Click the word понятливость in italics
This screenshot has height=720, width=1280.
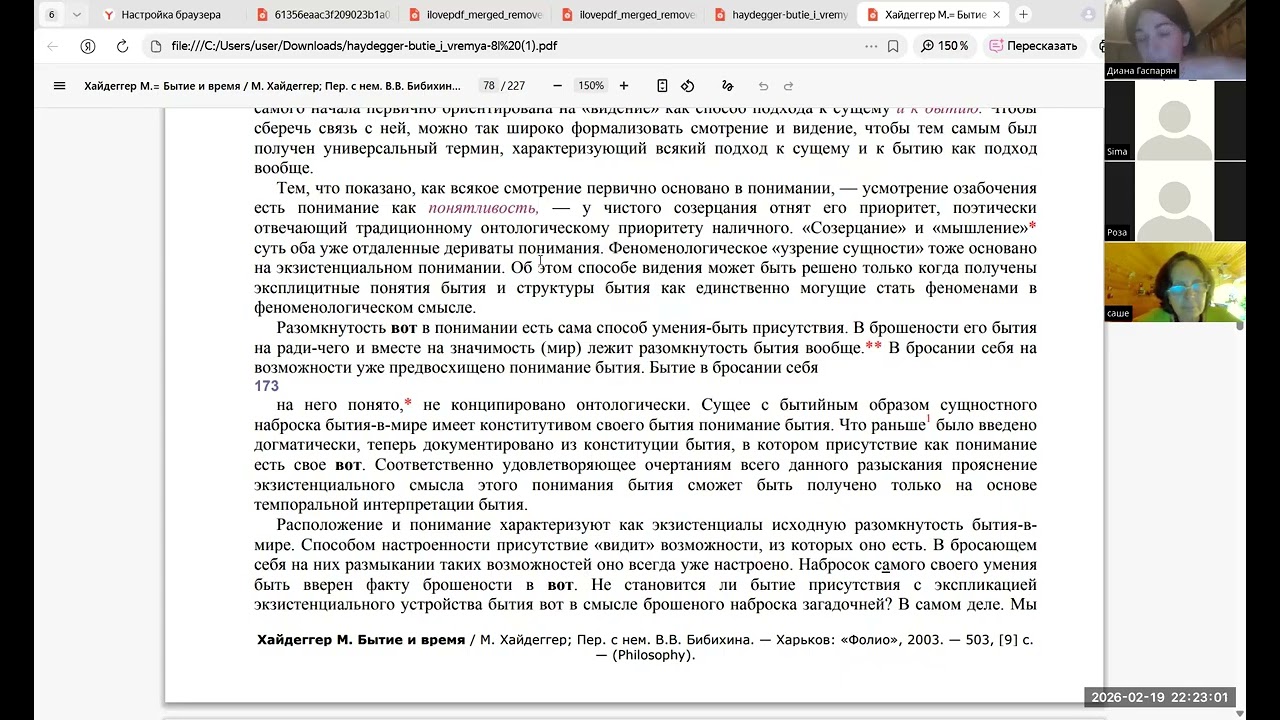point(483,208)
